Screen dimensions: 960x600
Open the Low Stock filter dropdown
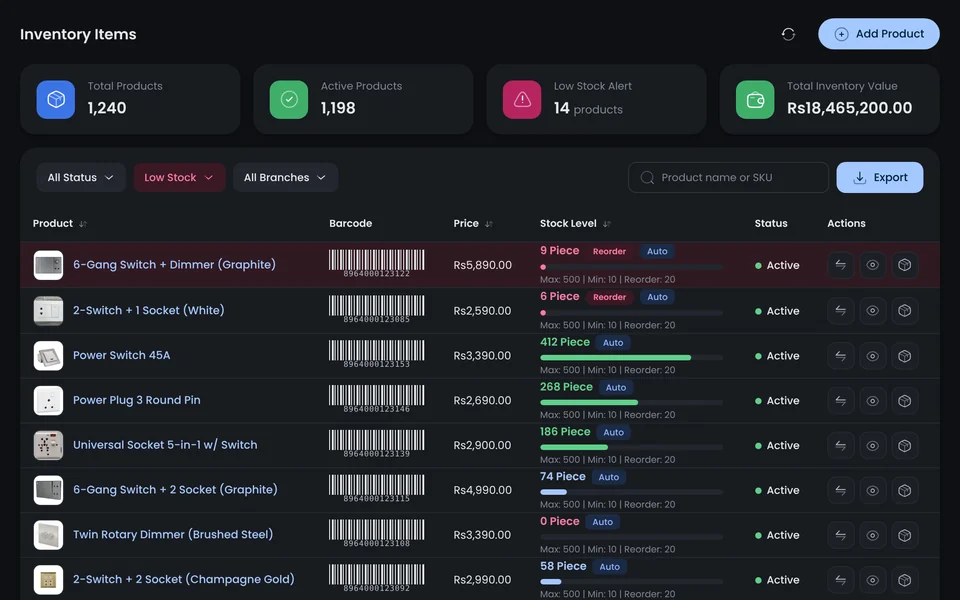point(179,178)
